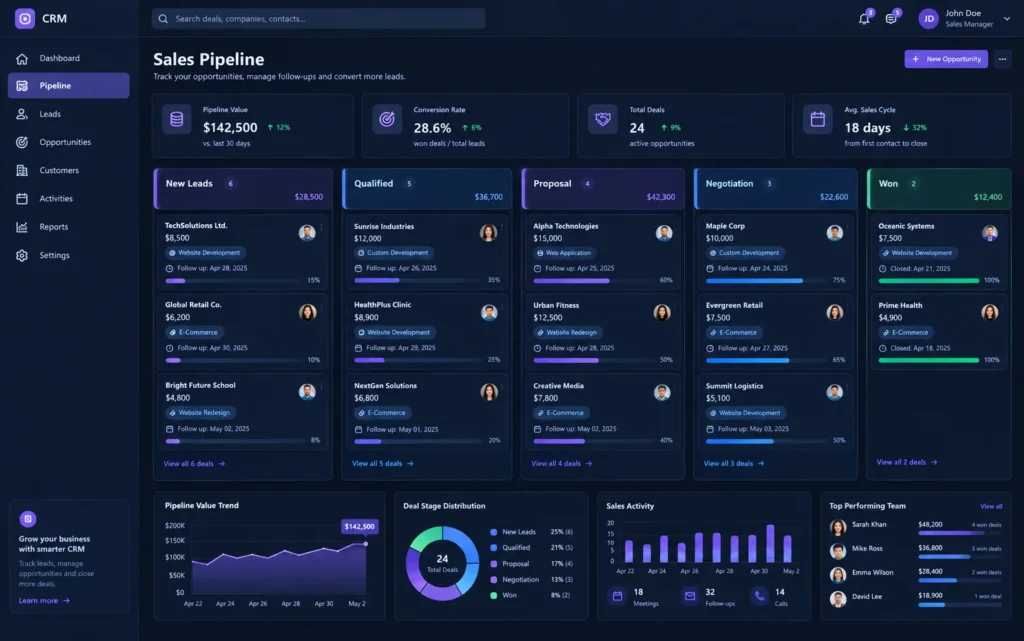Click the Prime Health 100% progress bar

[x=929, y=360]
